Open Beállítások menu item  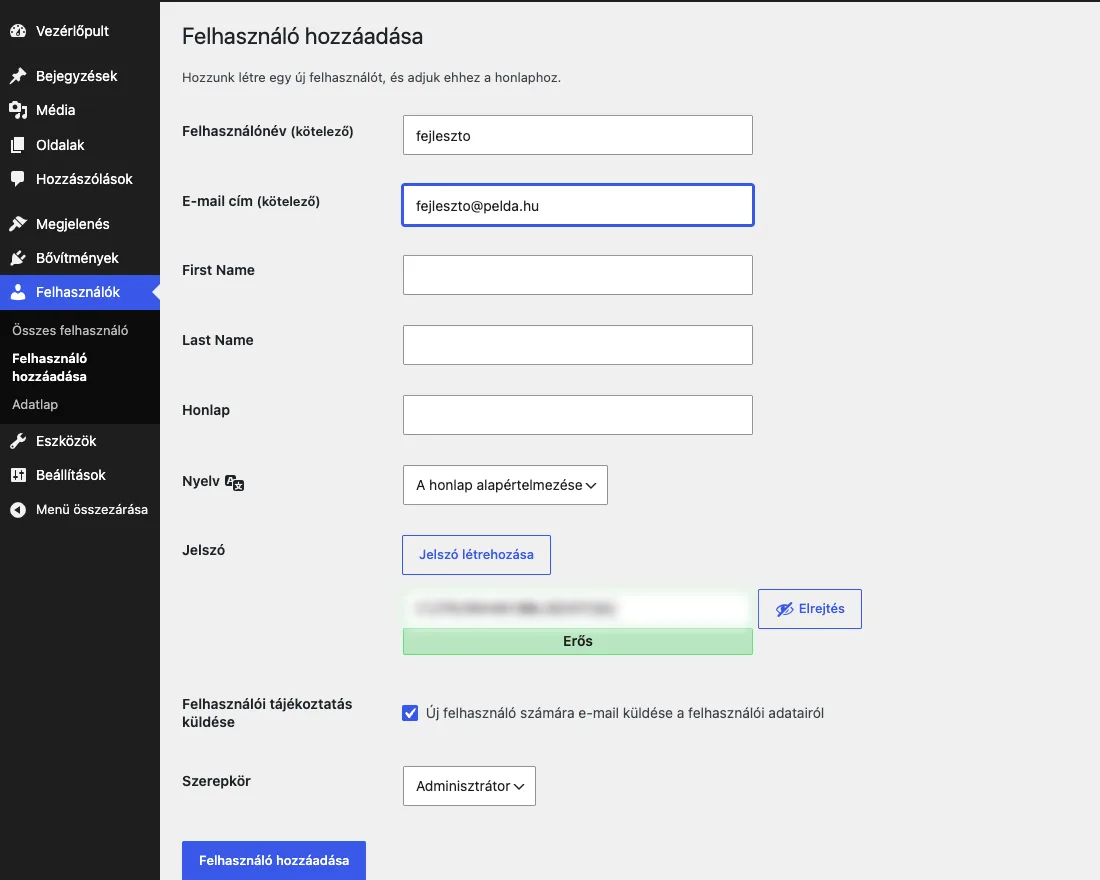coord(80,475)
